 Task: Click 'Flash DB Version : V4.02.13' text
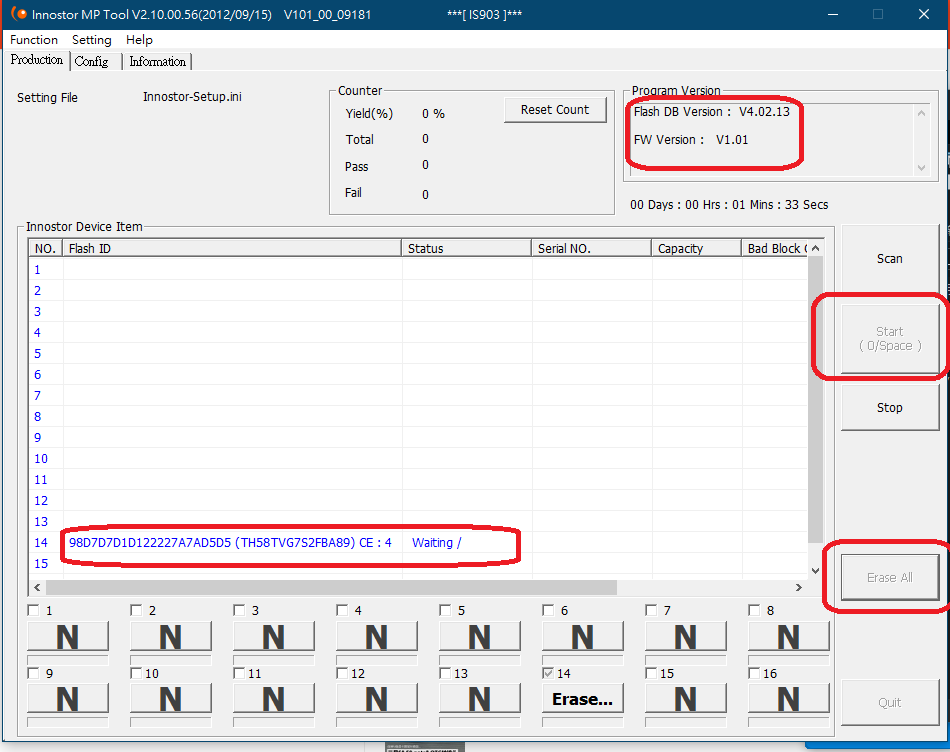pos(711,112)
